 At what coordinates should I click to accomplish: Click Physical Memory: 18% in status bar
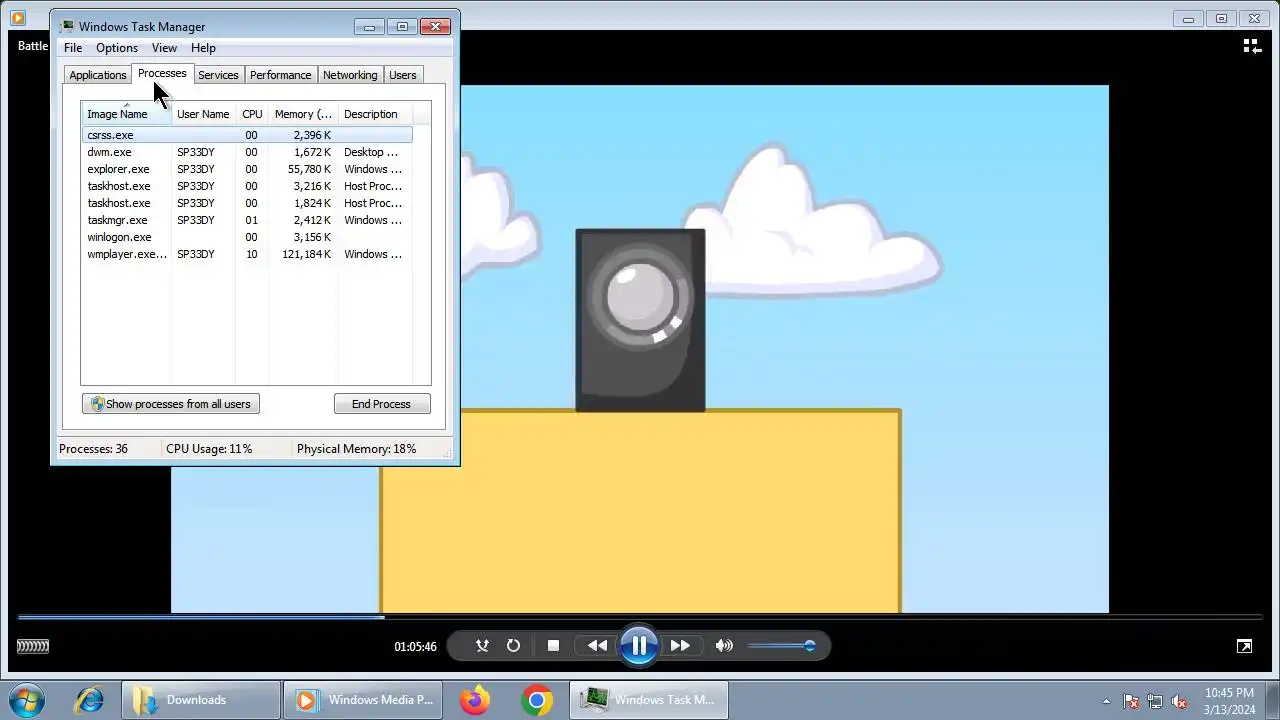(356, 449)
